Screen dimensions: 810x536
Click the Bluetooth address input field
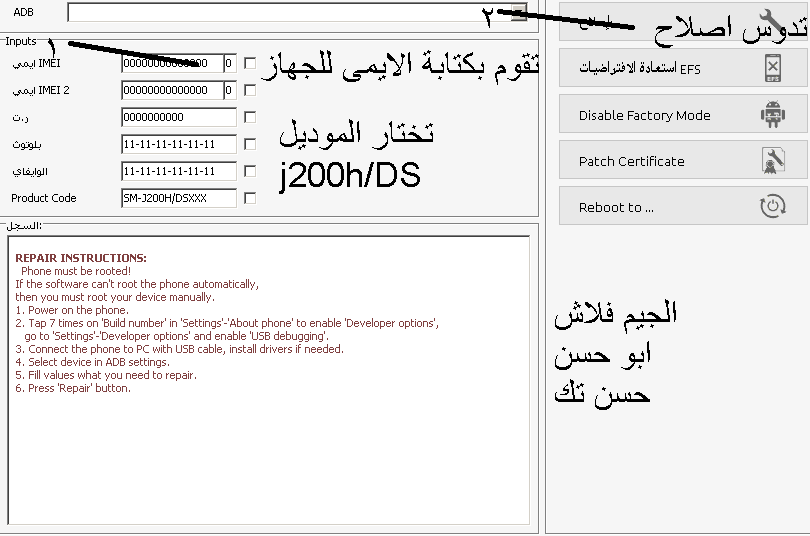coord(179,144)
